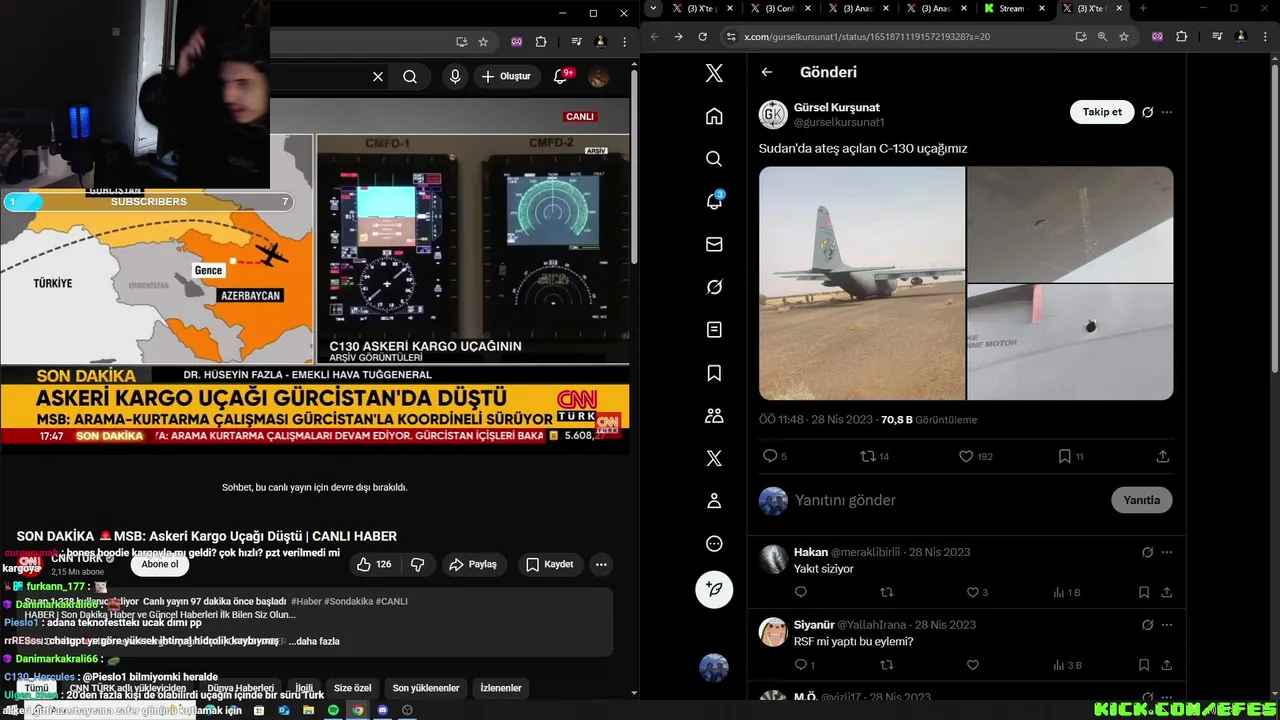Open YouTube video three-dot more actions
Image resolution: width=1280 pixels, height=720 pixels.
pyautogui.click(x=601, y=564)
